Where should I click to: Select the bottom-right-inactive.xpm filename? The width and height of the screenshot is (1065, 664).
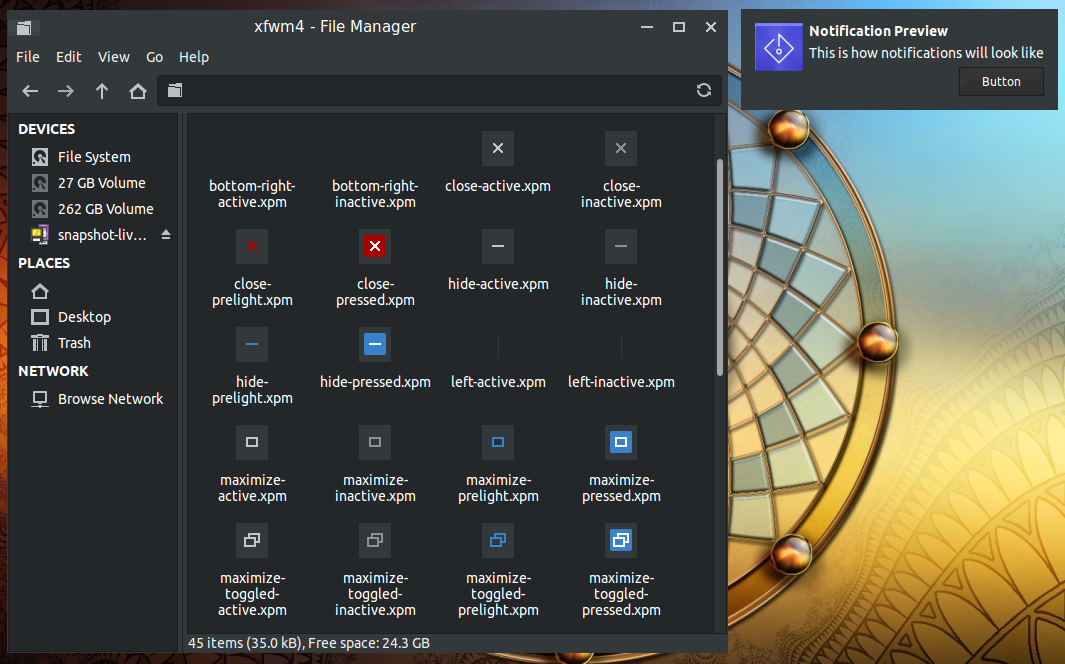375,194
